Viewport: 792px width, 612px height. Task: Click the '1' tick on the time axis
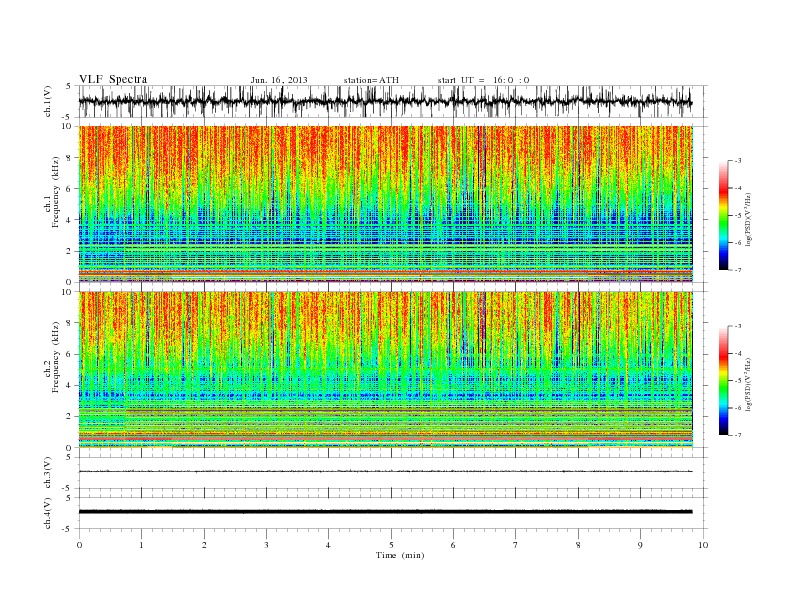tap(142, 545)
